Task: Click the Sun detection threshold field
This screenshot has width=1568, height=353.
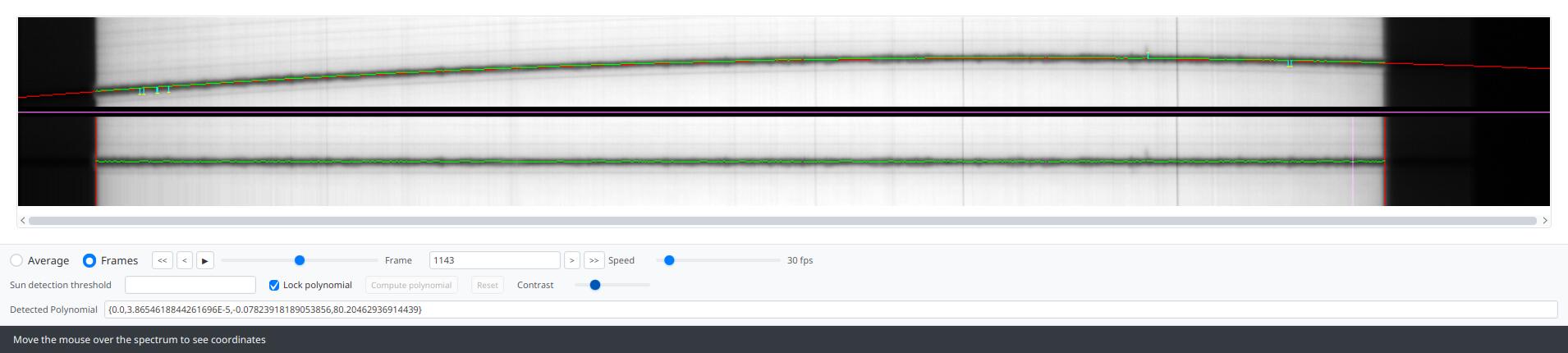Action: click(x=190, y=285)
